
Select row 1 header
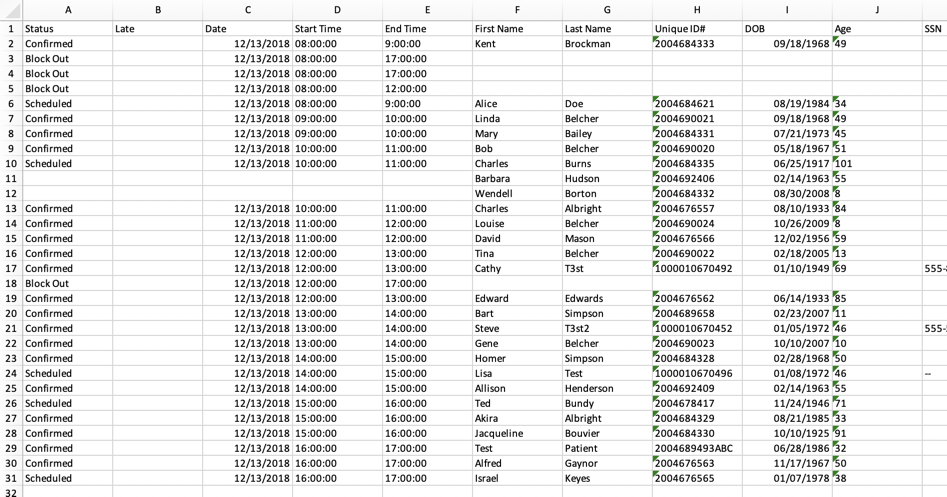click(x=11, y=29)
